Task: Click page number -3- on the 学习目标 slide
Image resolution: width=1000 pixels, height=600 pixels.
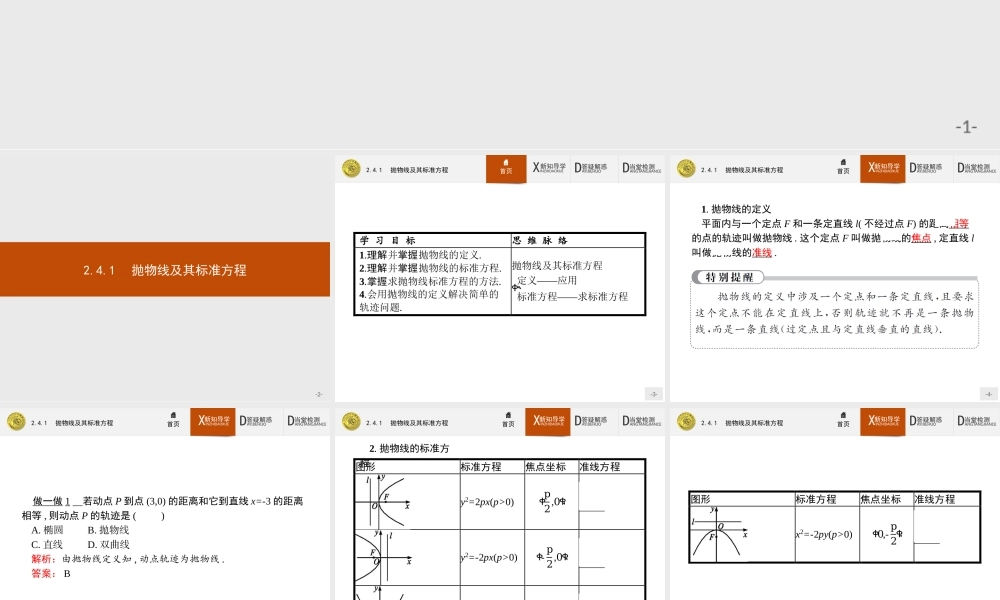Action: [x=654, y=394]
